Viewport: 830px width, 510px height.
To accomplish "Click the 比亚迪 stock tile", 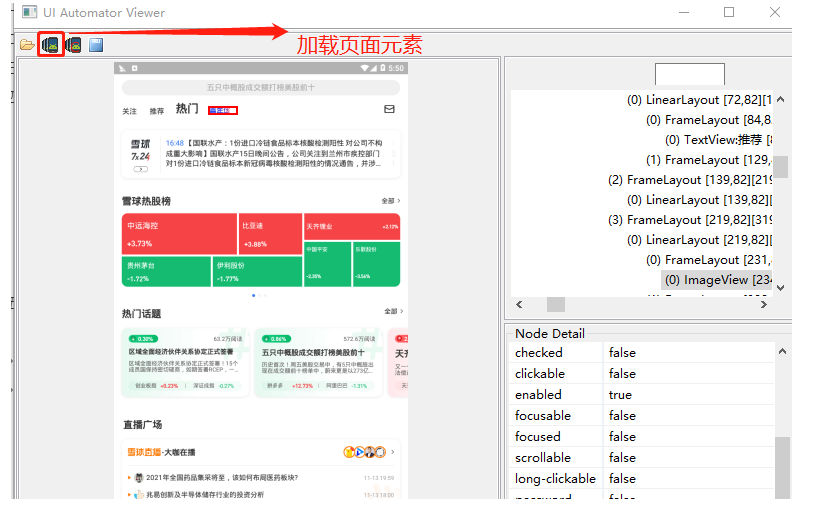I will (270, 234).
